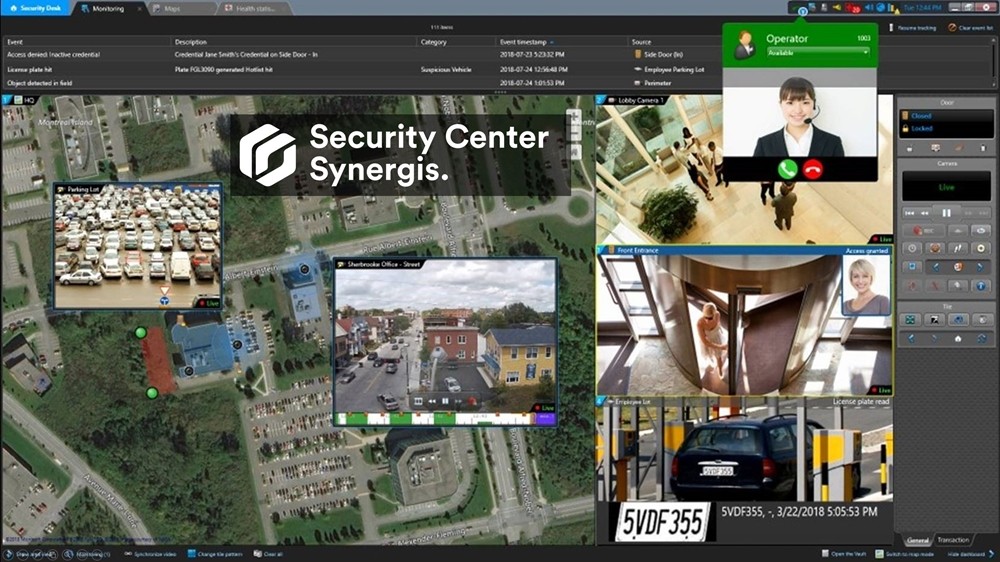
Task: Click the Parking Lot camera thumbnail on map
Action: coord(137,246)
